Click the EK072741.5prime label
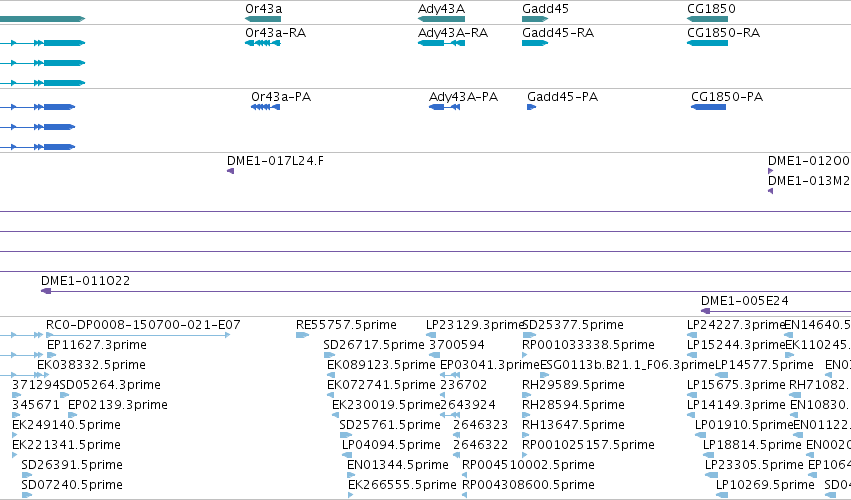Viewport: 851px width, 500px height. point(381,385)
